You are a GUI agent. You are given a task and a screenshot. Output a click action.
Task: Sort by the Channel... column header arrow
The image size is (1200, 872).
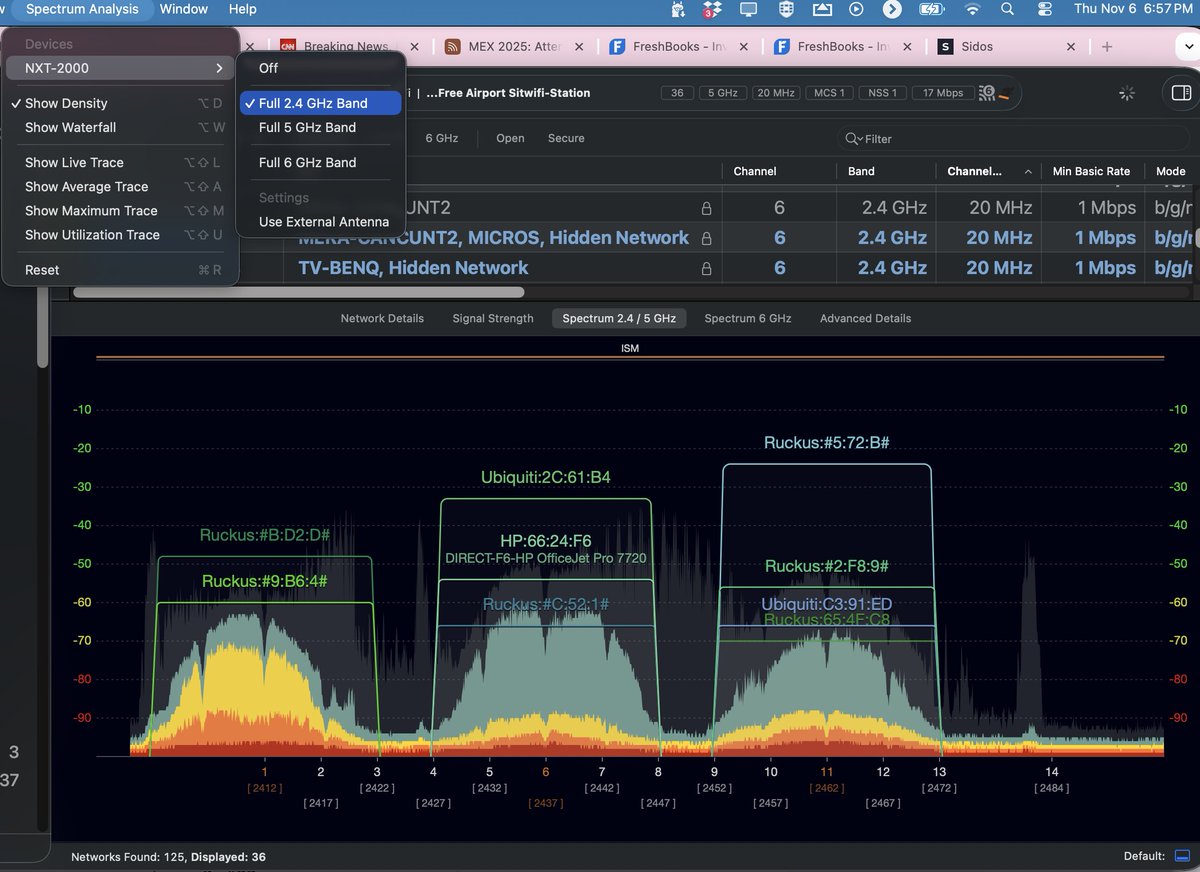click(x=1027, y=171)
